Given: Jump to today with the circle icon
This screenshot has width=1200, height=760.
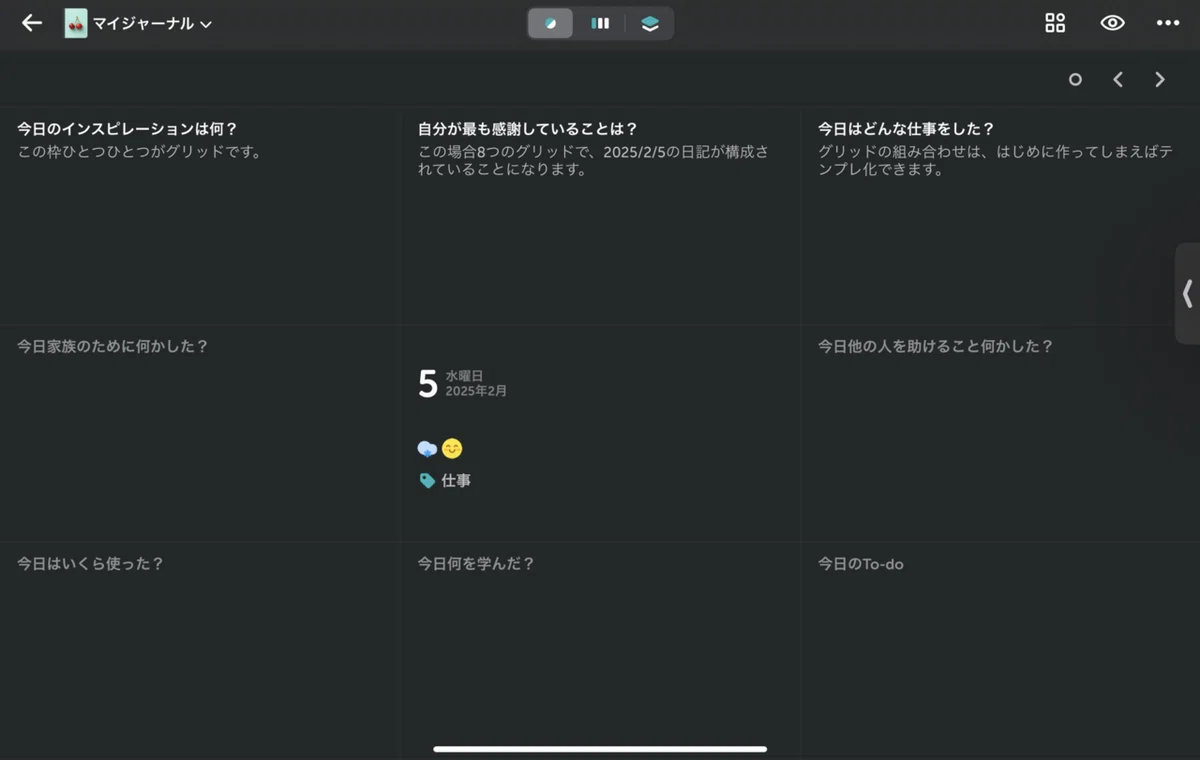Looking at the screenshot, I should 1075,79.
